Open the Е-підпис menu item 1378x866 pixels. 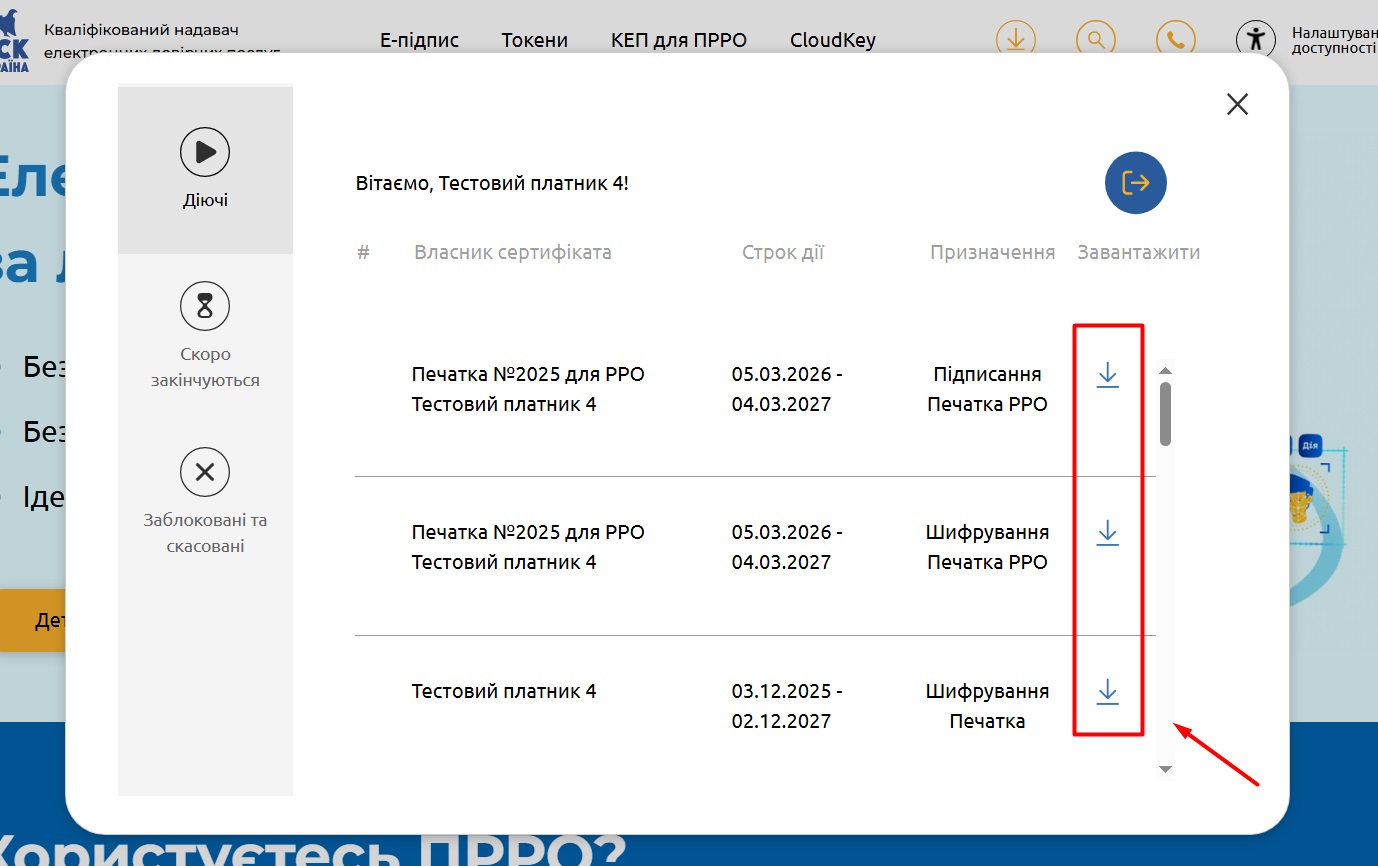[x=419, y=40]
